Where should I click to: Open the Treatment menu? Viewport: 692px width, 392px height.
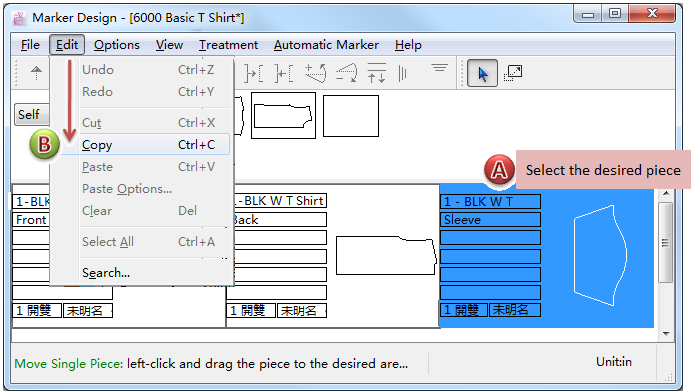coord(228,45)
